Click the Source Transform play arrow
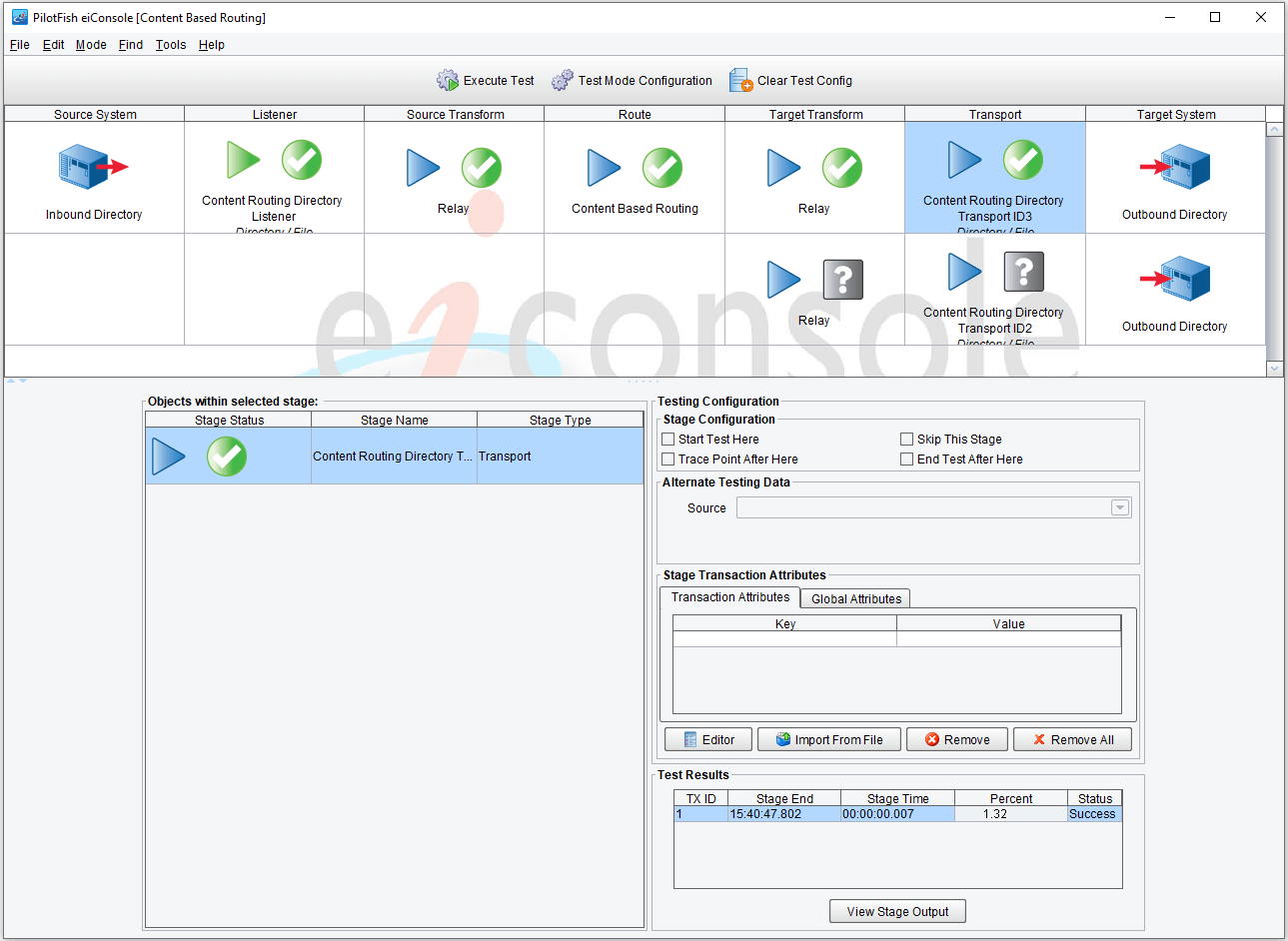 point(423,168)
